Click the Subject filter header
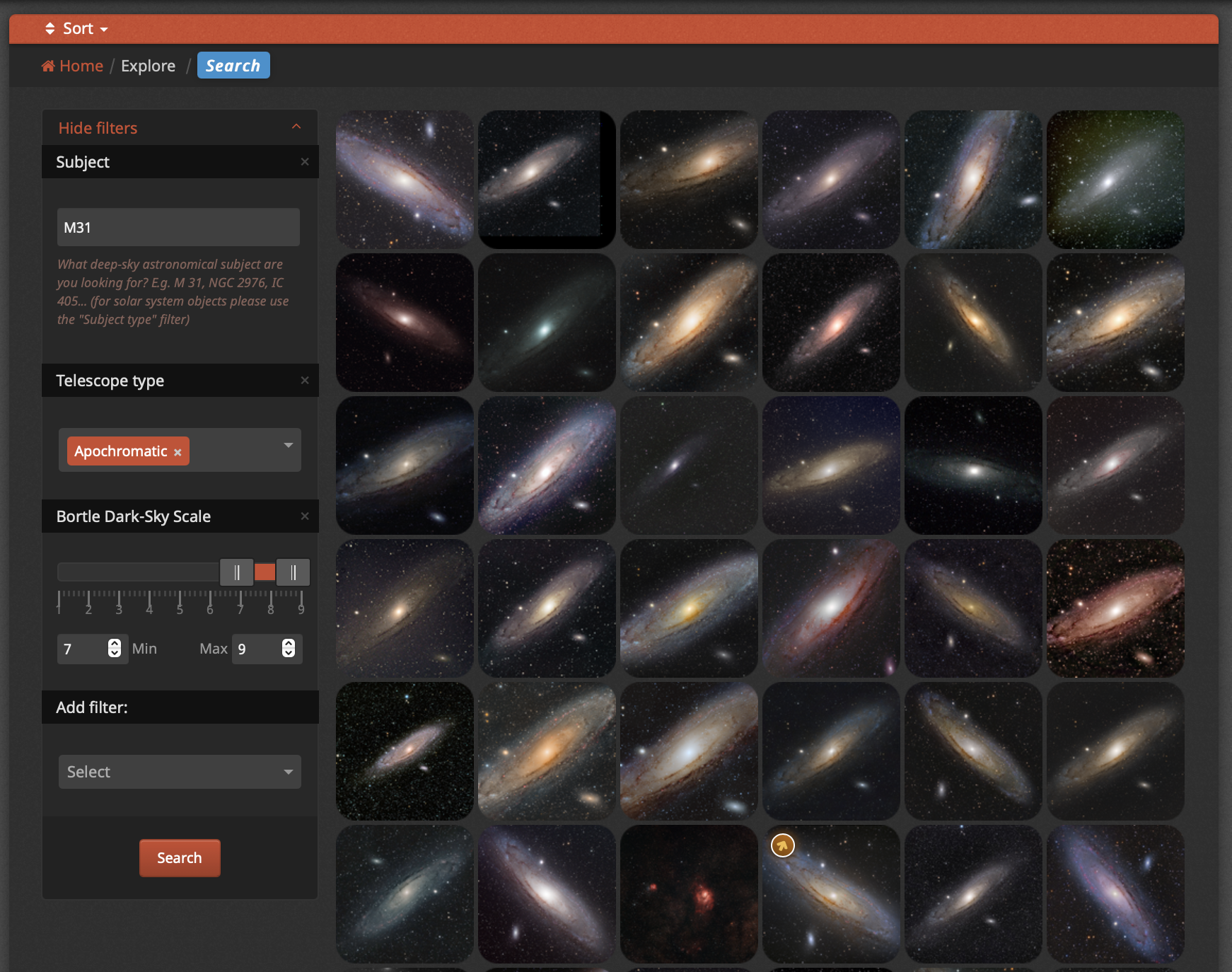Screen dimensions: 1232x972 point(180,162)
